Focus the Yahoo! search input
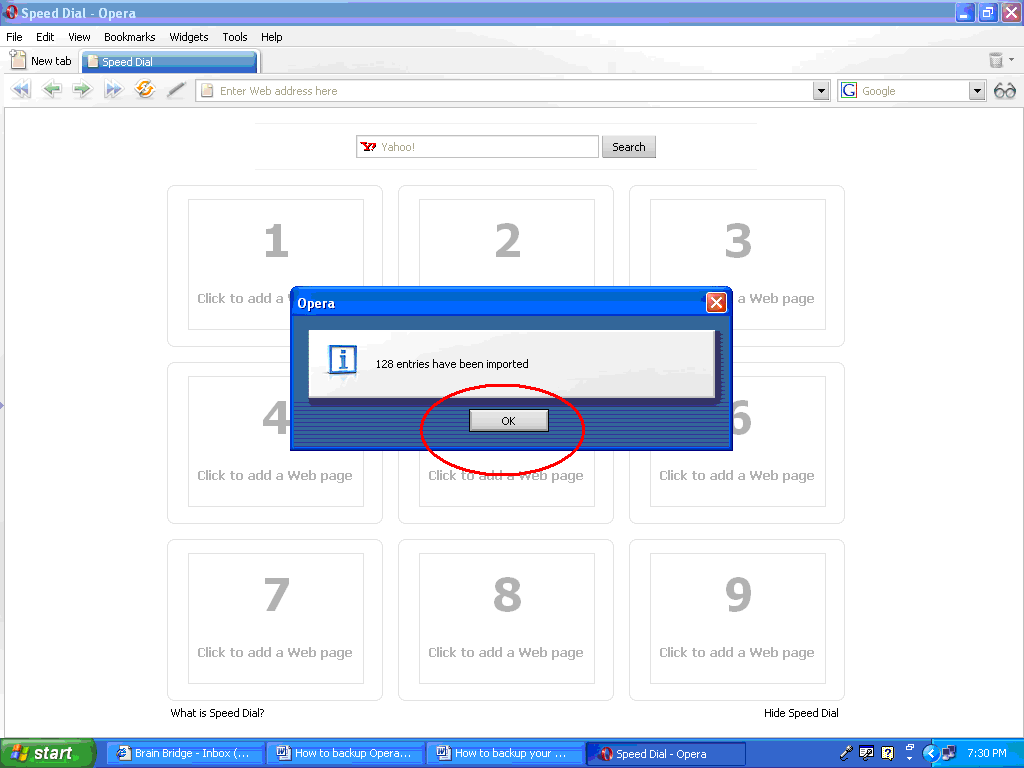The height and width of the screenshot is (768, 1024). (477, 147)
